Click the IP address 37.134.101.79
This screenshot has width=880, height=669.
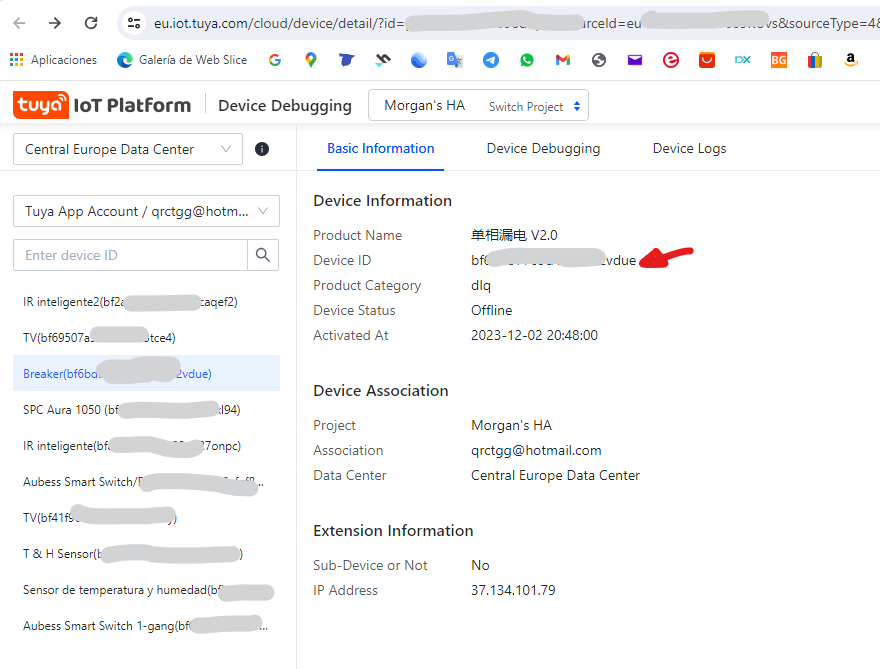point(513,590)
